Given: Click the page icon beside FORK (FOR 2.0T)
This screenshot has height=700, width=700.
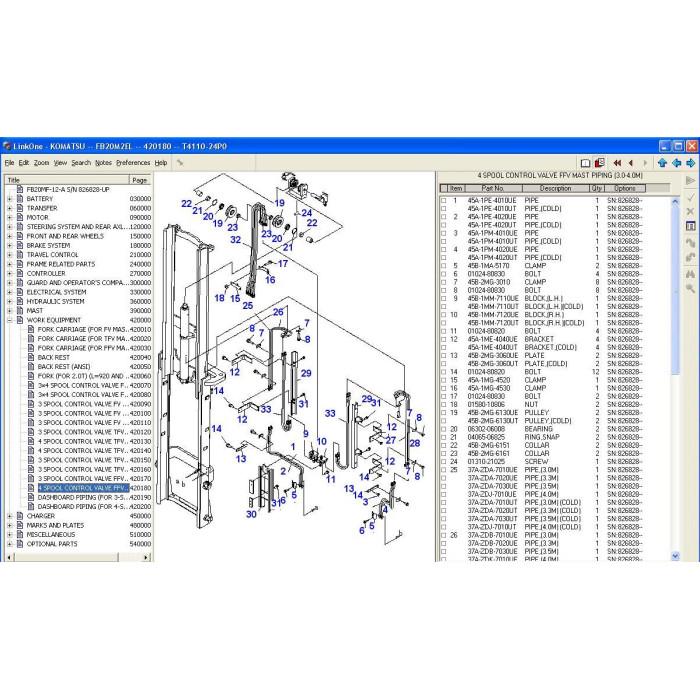Looking at the screenshot, I should pyautogui.click(x=31, y=376).
